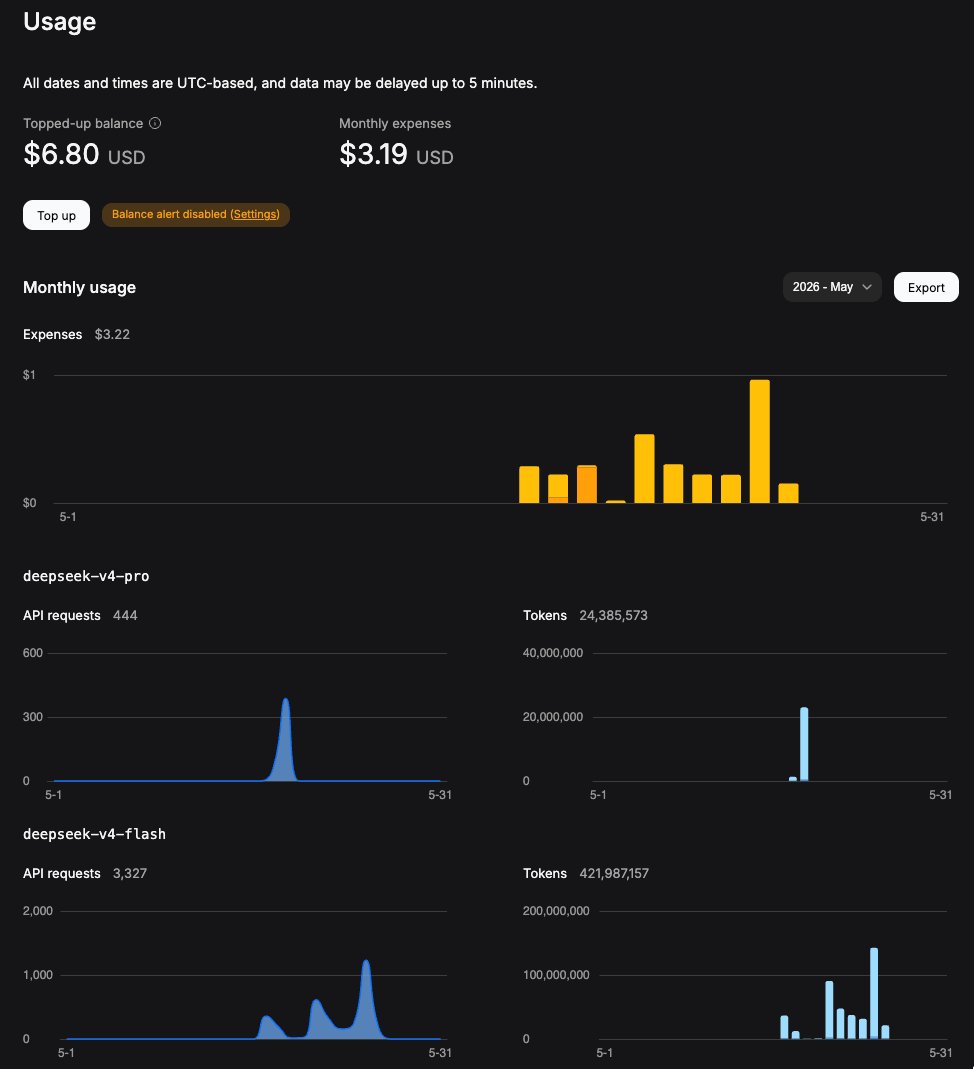
Task: Click the info icon beside Topped-up balance
Action: tap(155, 123)
